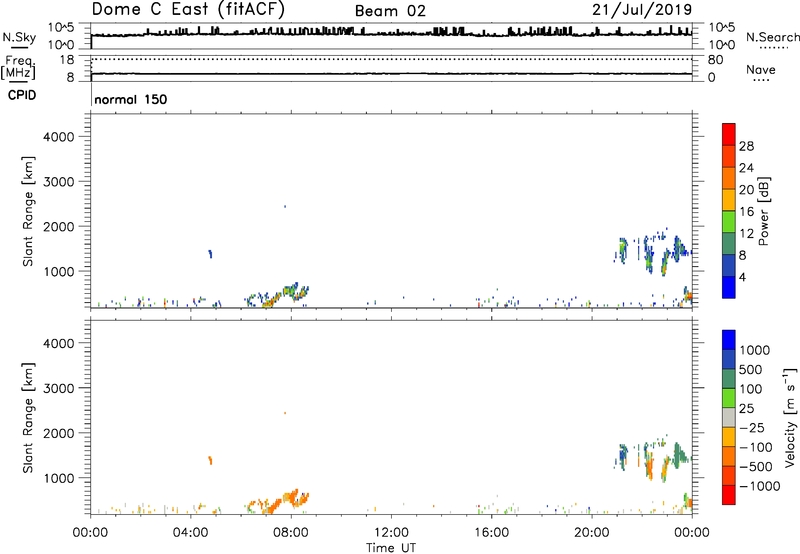Click the 'Nave' legend label
The width and height of the screenshot is (800, 554).
click(761, 70)
